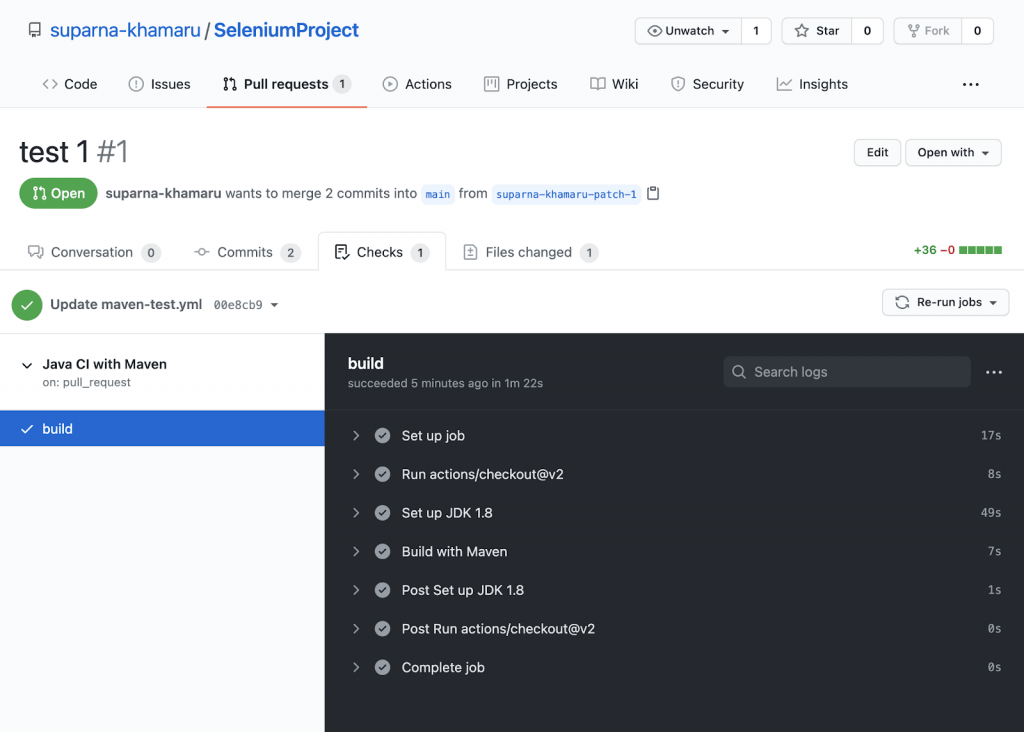Screen dimensions: 1024x732
Task: Expand the Build with Maven step
Action: tap(356, 552)
